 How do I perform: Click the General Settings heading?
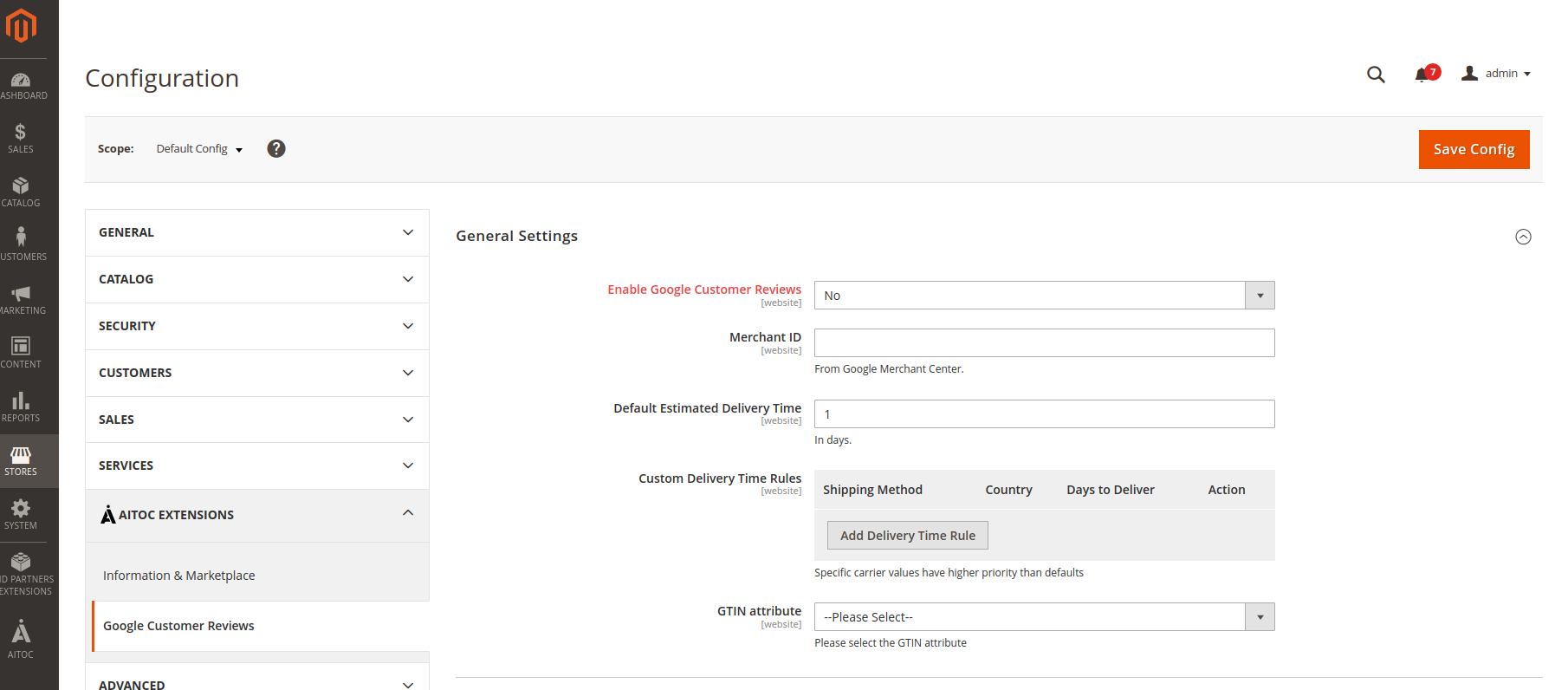point(516,236)
